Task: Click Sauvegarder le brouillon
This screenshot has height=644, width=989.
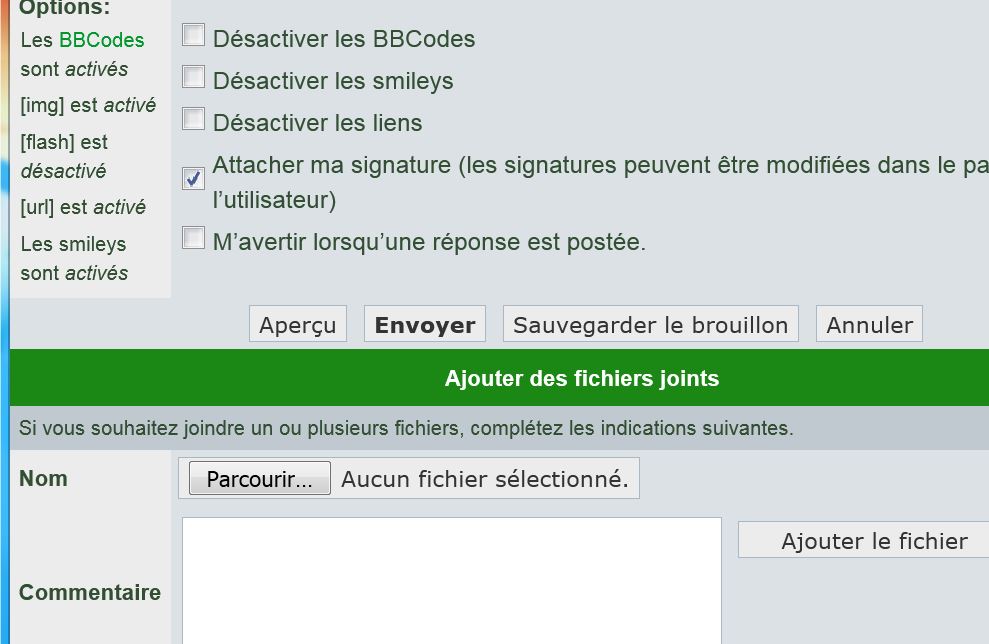Action: coord(650,325)
